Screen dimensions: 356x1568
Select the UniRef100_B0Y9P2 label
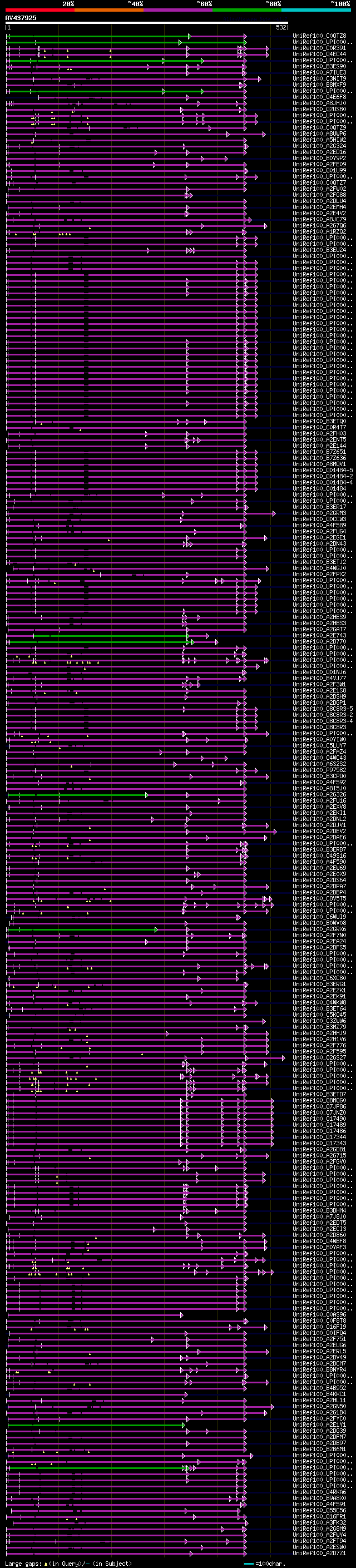pyautogui.click(x=319, y=159)
